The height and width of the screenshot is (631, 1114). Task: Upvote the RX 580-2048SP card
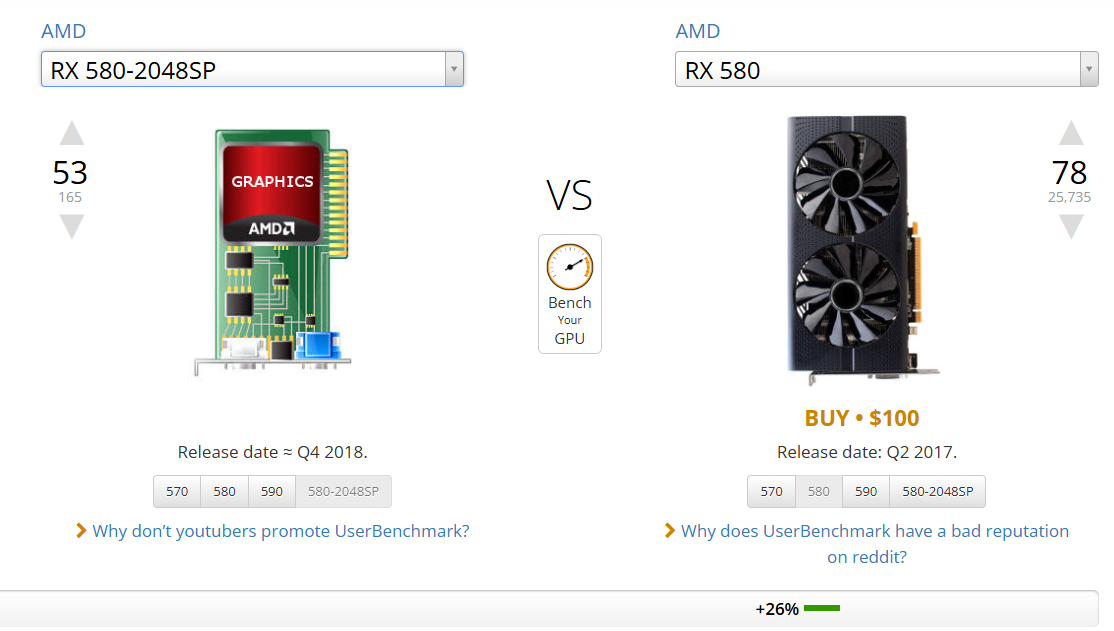click(71, 134)
